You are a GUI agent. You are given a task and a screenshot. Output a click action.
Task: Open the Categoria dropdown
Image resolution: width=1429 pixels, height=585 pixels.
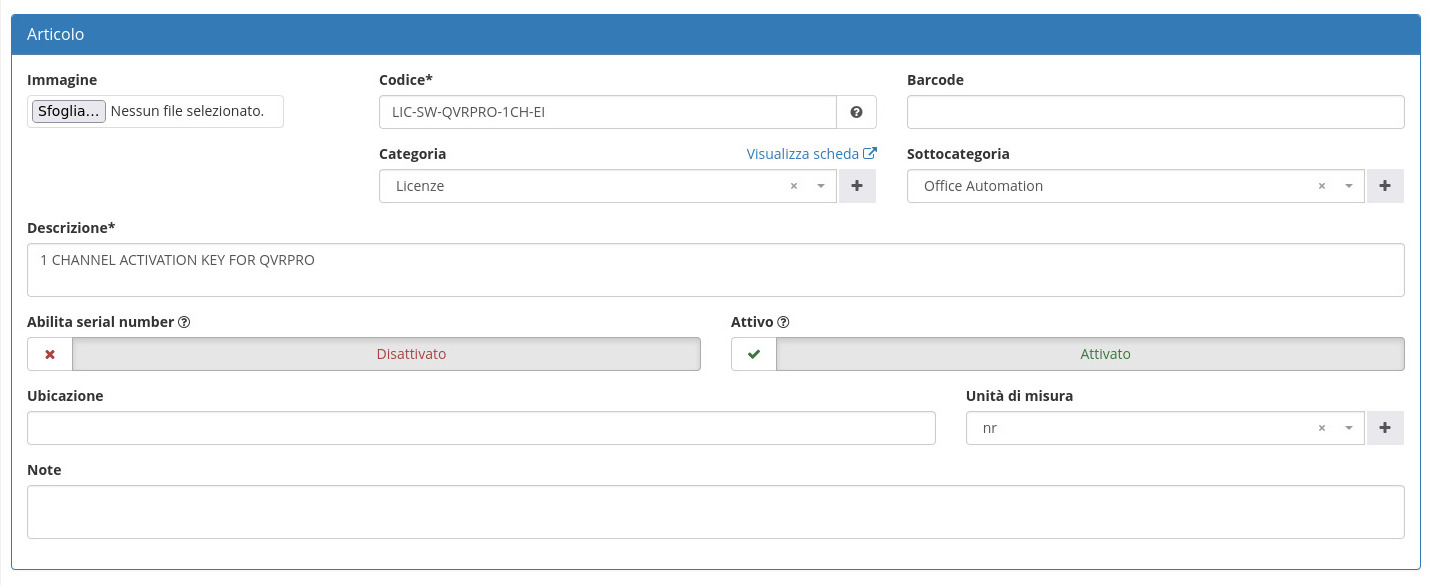click(x=600, y=186)
